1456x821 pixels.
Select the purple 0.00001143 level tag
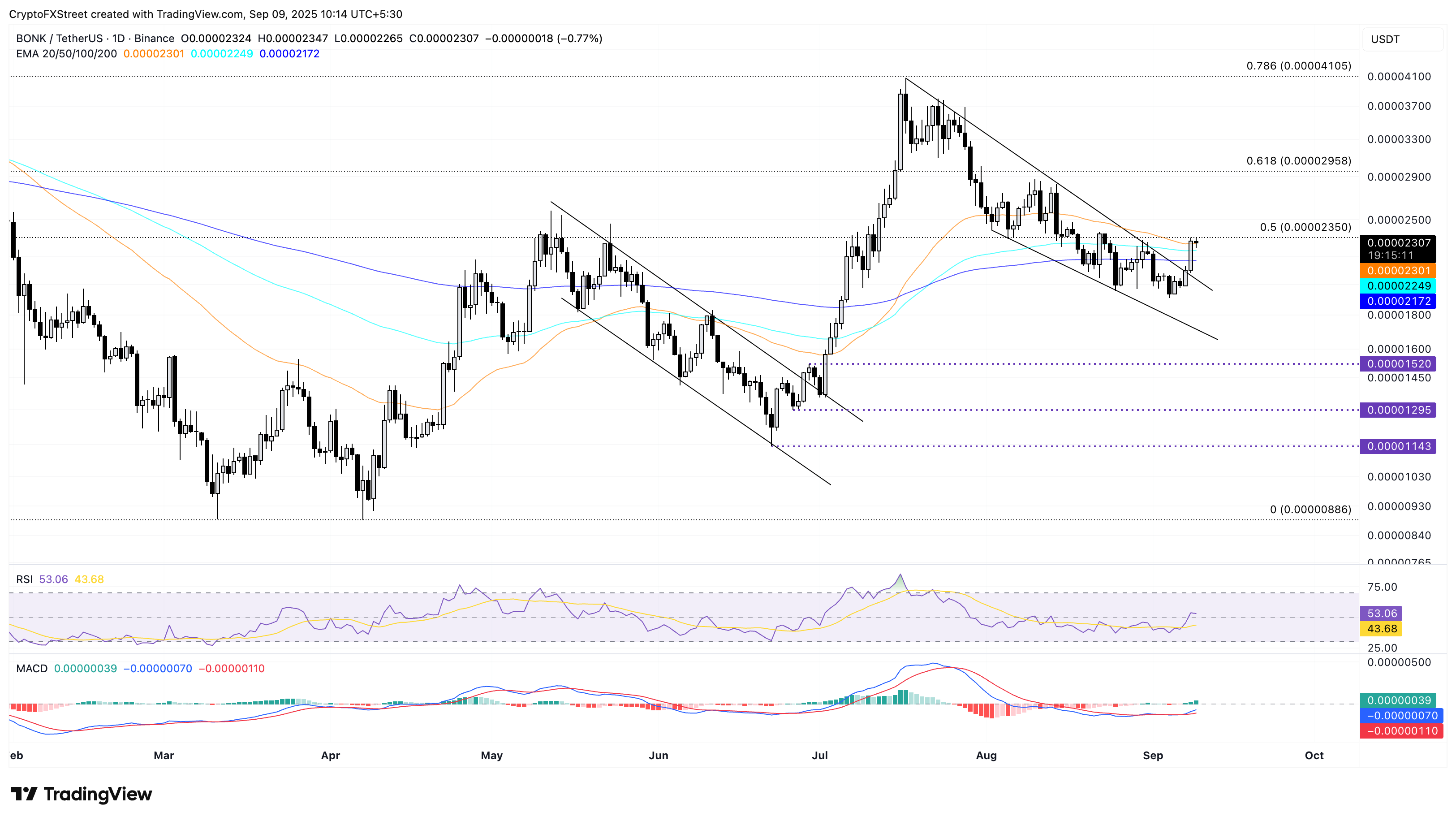coord(1398,447)
